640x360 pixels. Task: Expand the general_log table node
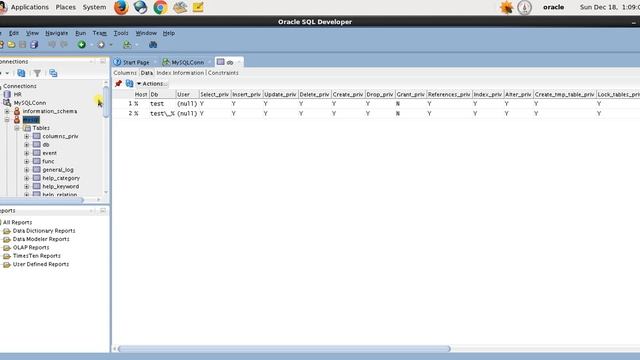point(27,170)
